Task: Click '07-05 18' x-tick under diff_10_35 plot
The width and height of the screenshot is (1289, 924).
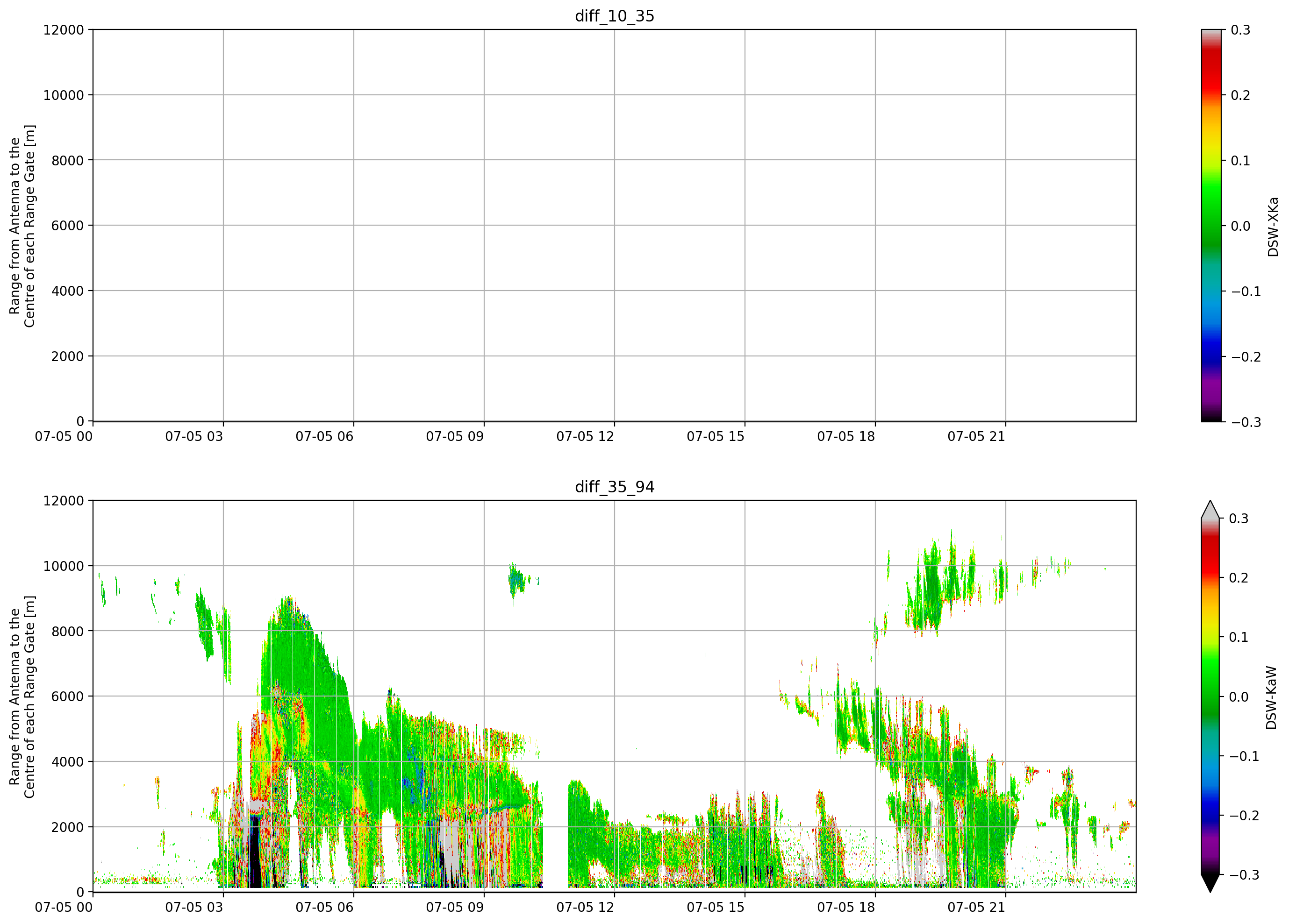Action: (x=846, y=437)
